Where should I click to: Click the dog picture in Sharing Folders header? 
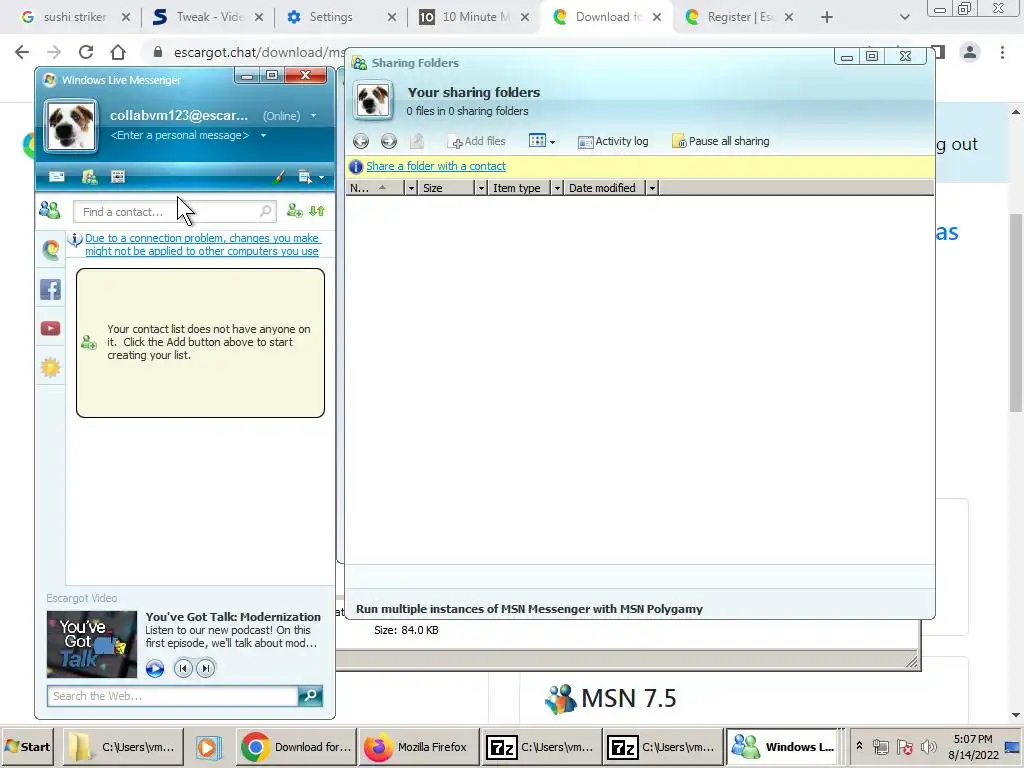coord(373,100)
